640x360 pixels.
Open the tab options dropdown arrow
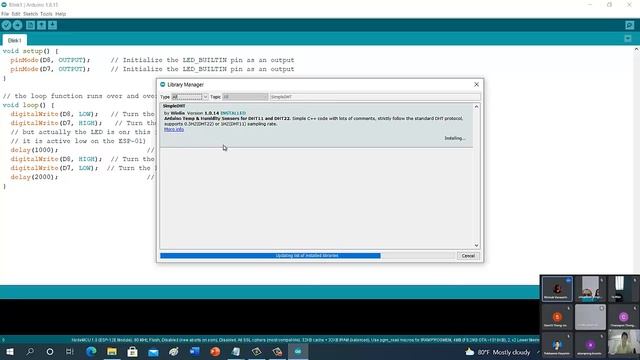pos(628,39)
